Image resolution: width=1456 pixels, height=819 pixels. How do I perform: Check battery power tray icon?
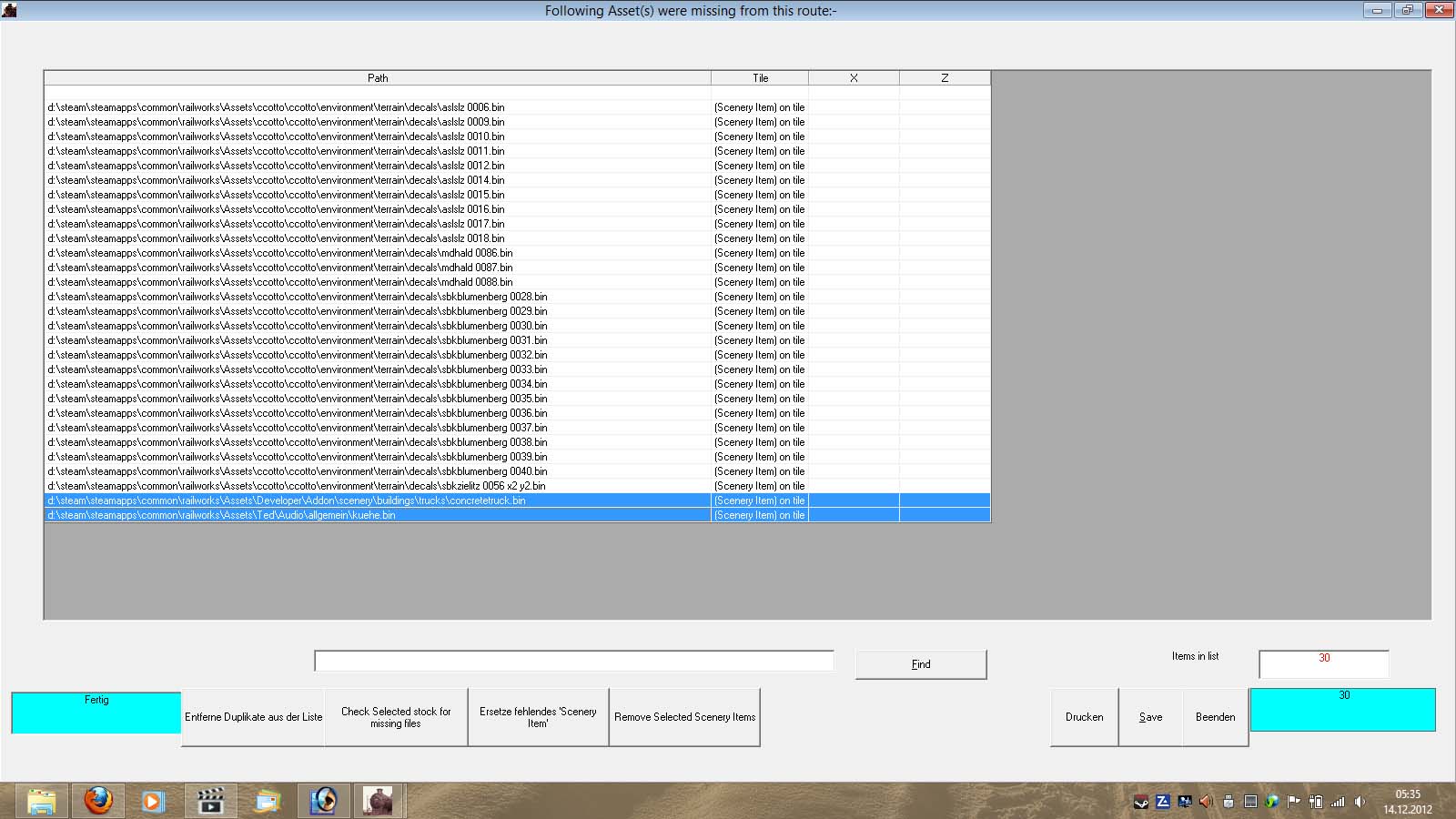[x=1316, y=802]
